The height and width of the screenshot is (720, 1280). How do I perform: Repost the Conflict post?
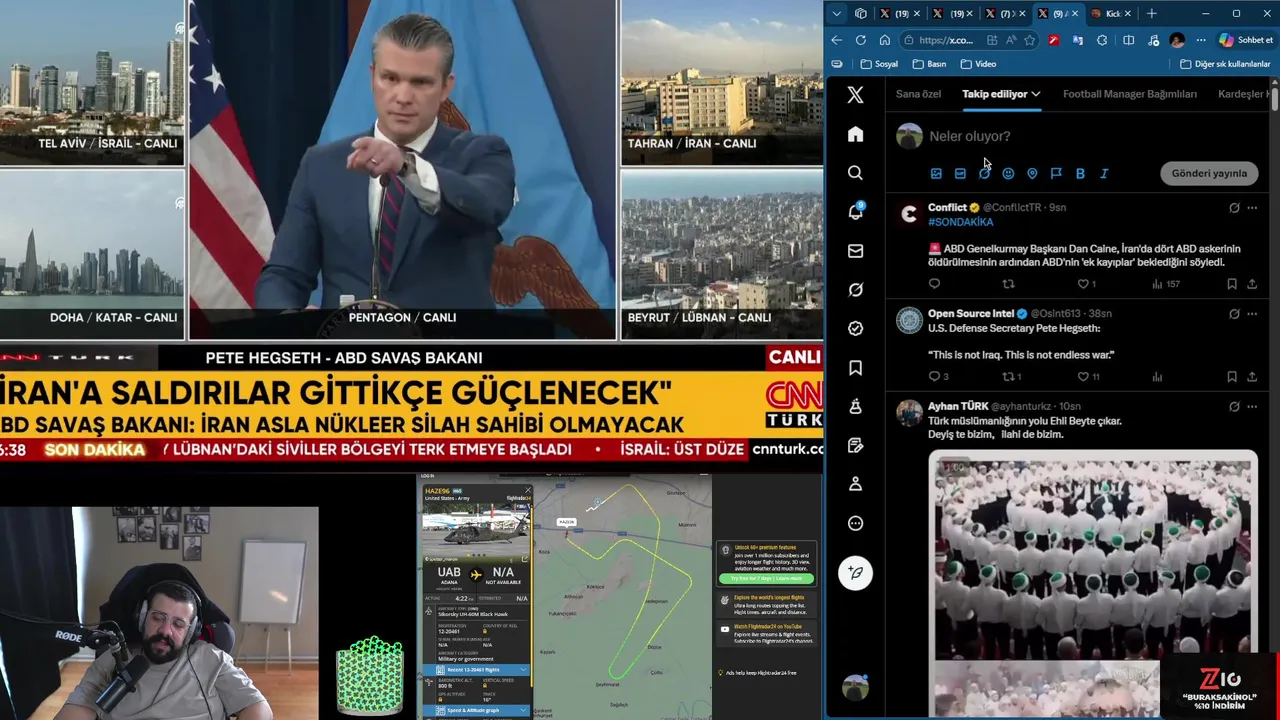click(x=1008, y=284)
